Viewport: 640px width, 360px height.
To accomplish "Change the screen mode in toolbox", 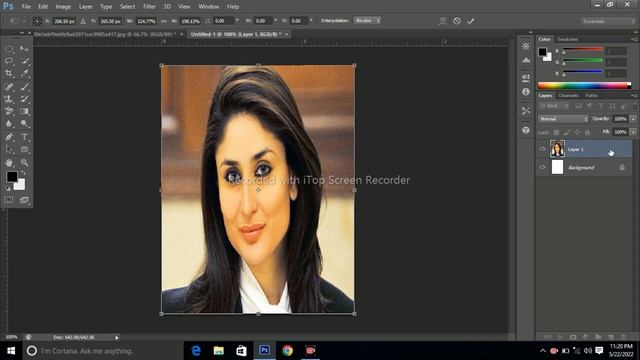I will tap(24, 200).
